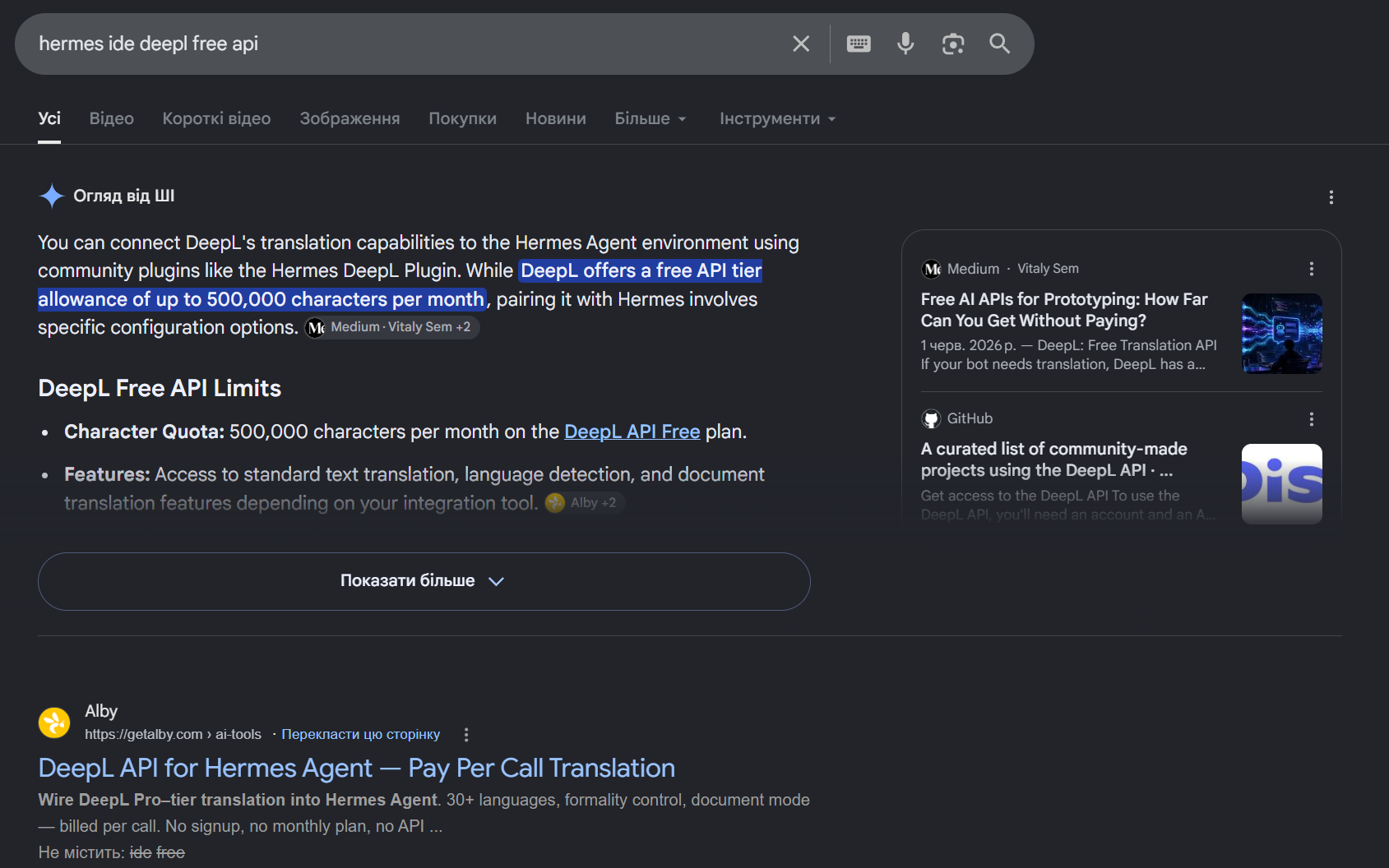Click the GitHub DeepL project thumbnail
The width and height of the screenshot is (1389, 868).
[1282, 484]
